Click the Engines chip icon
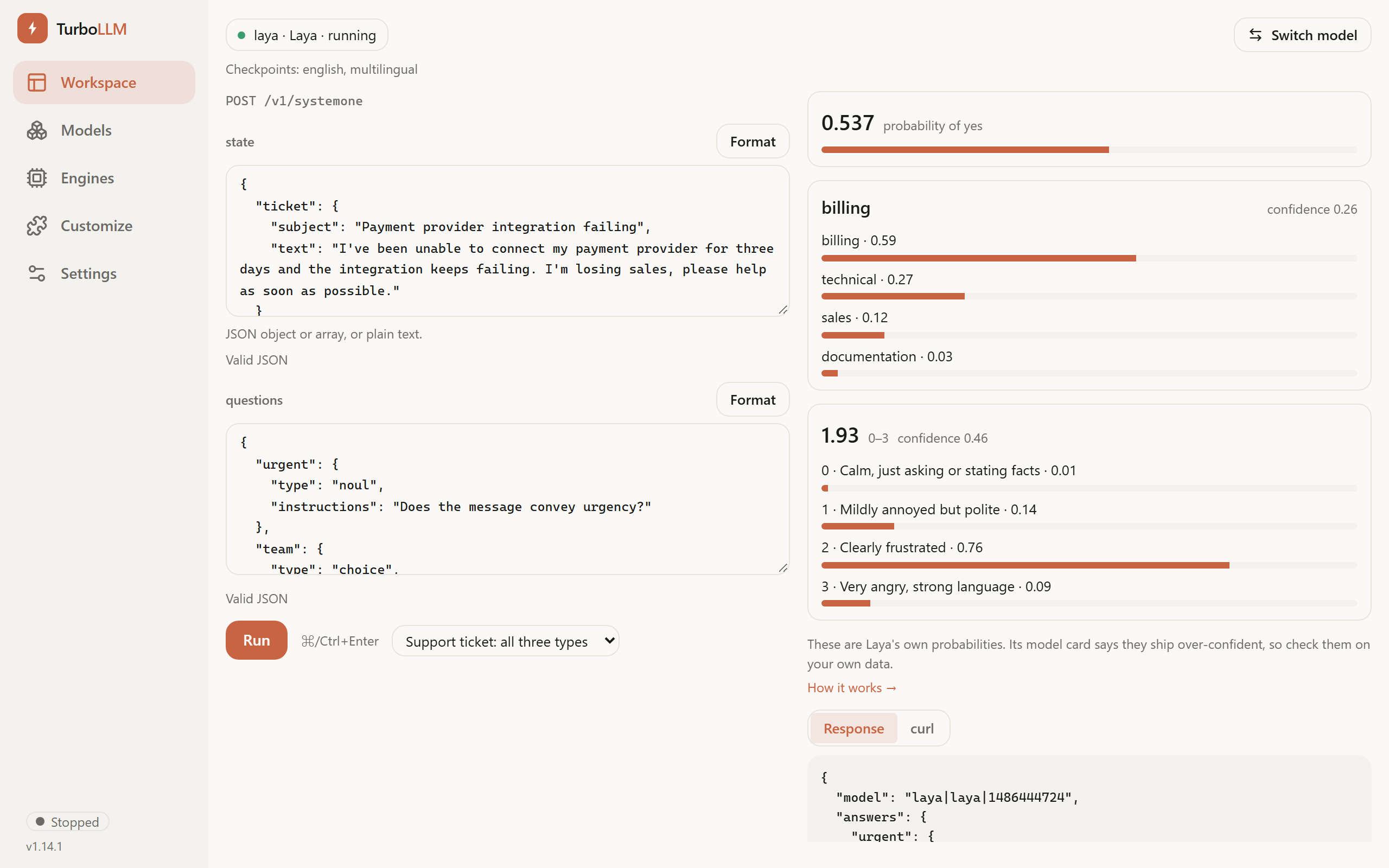The height and width of the screenshot is (868, 1389). [x=37, y=178]
